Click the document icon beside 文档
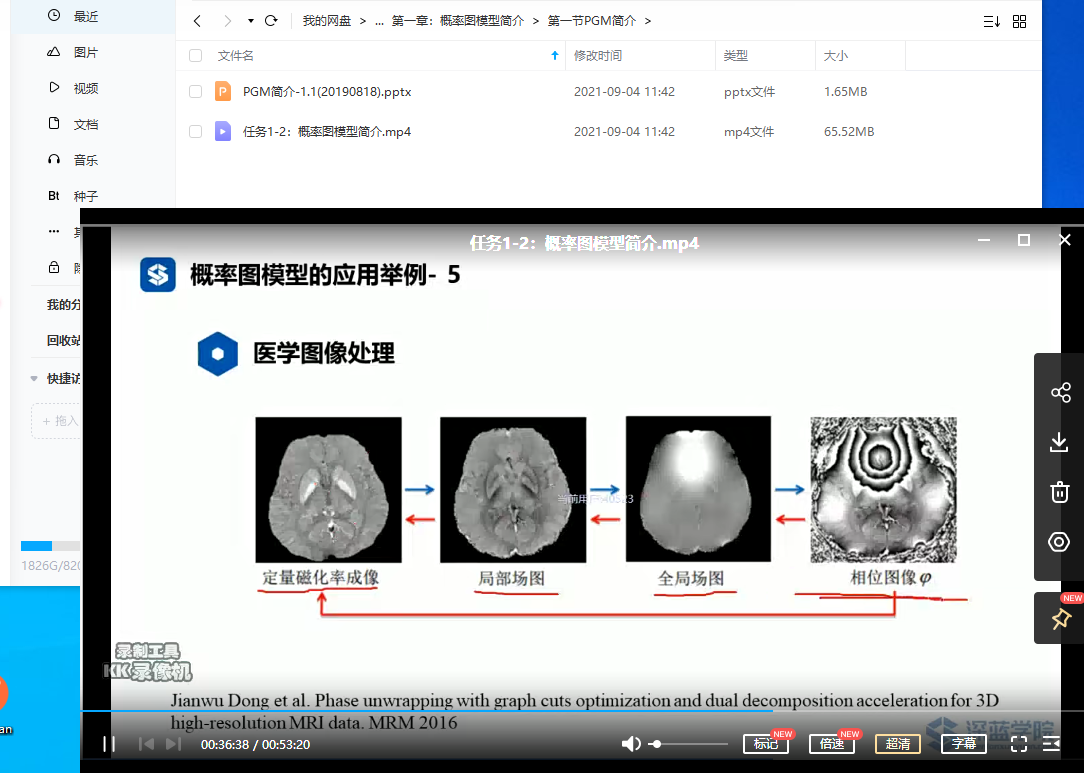This screenshot has height=773, width=1084. (x=54, y=123)
